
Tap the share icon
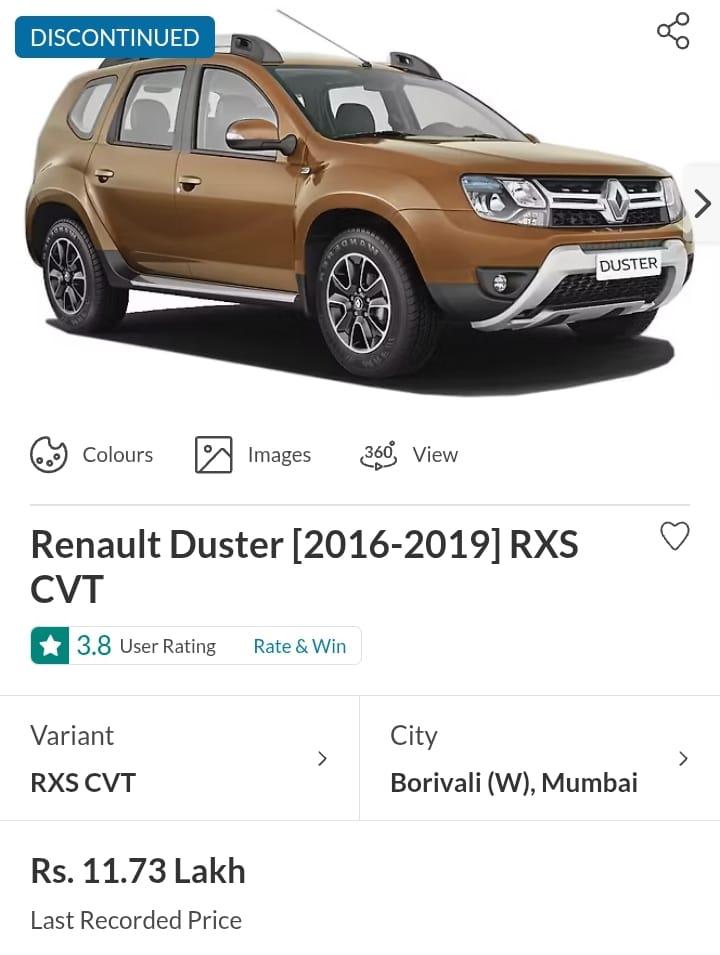(x=673, y=30)
